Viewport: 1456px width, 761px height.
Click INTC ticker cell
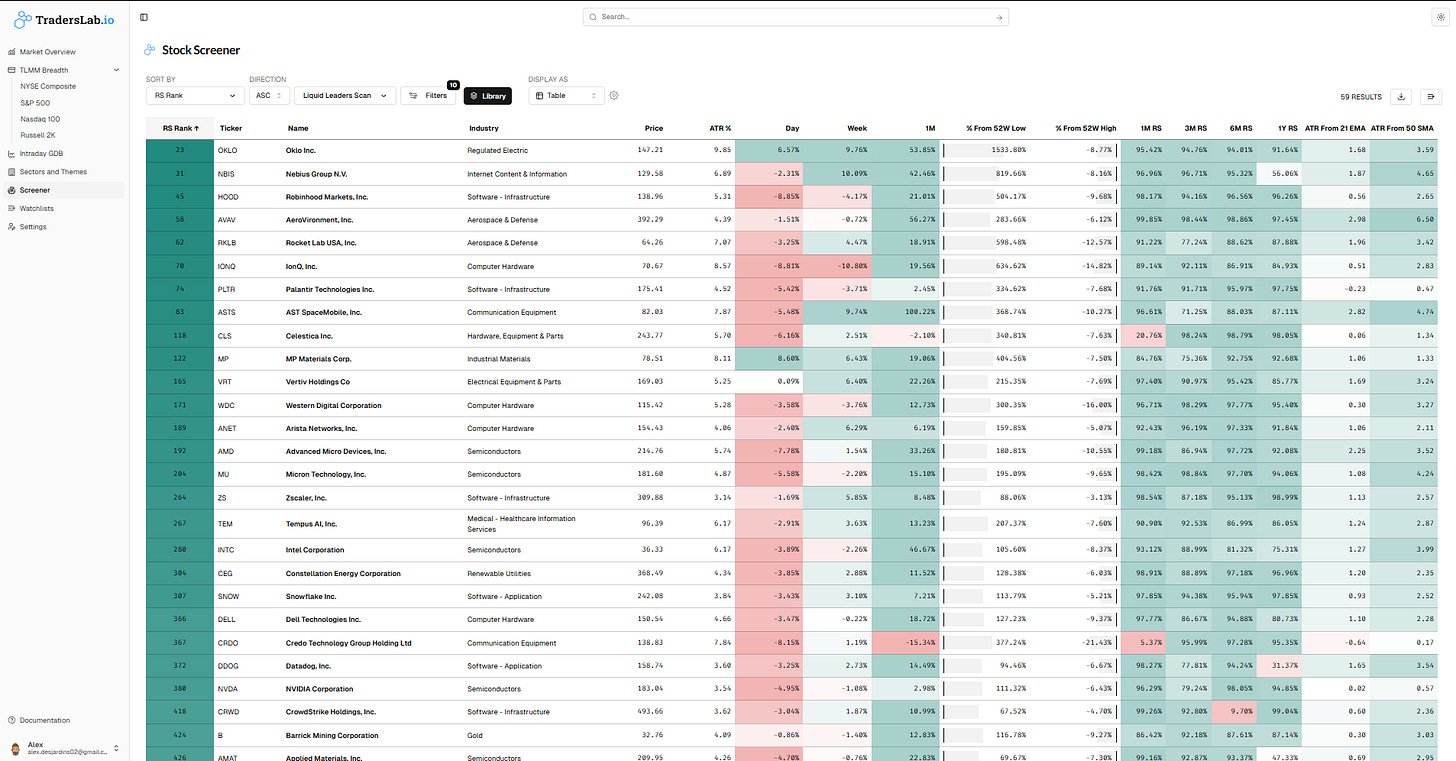click(226, 550)
